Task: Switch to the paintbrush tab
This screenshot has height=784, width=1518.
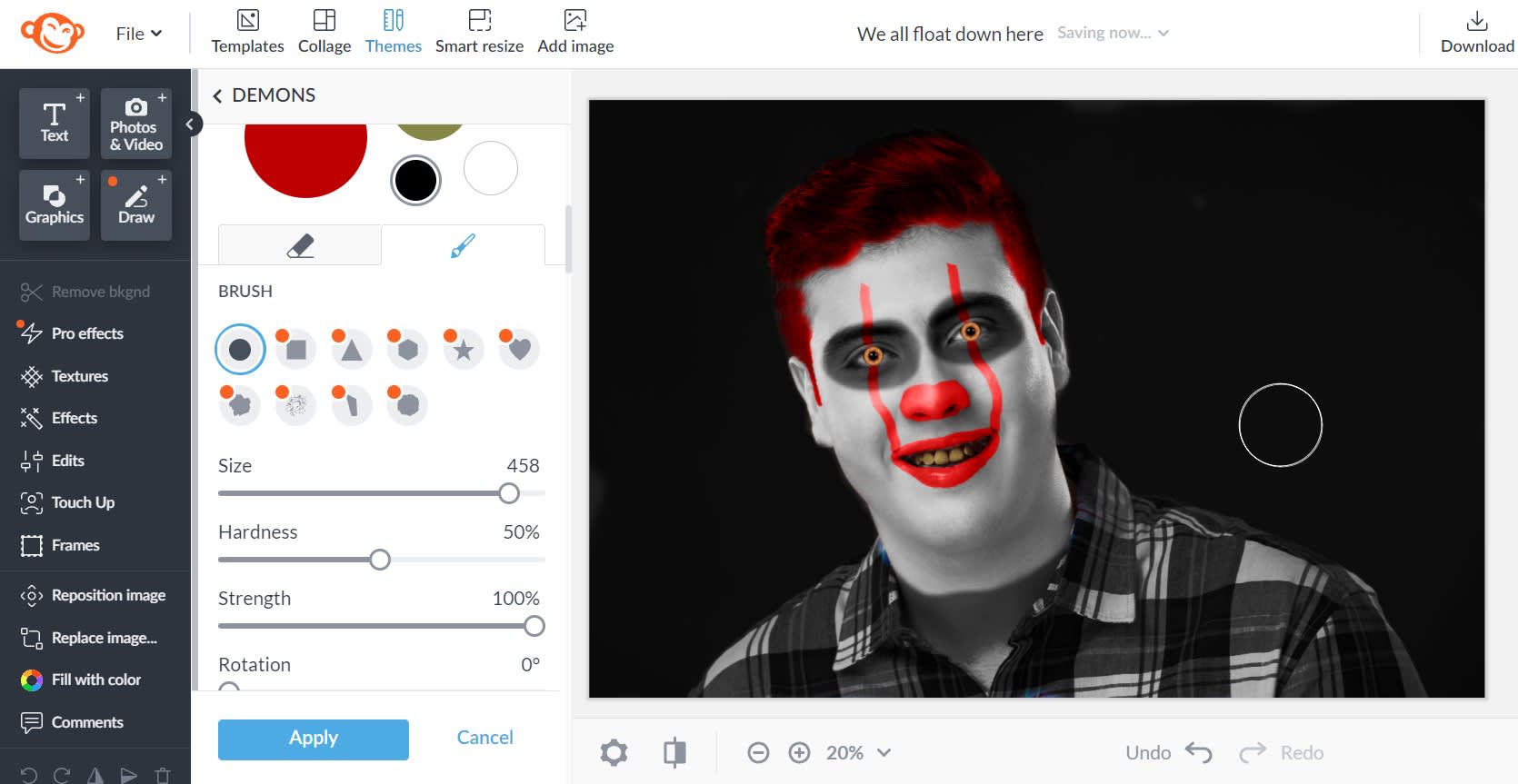Action: (x=463, y=245)
